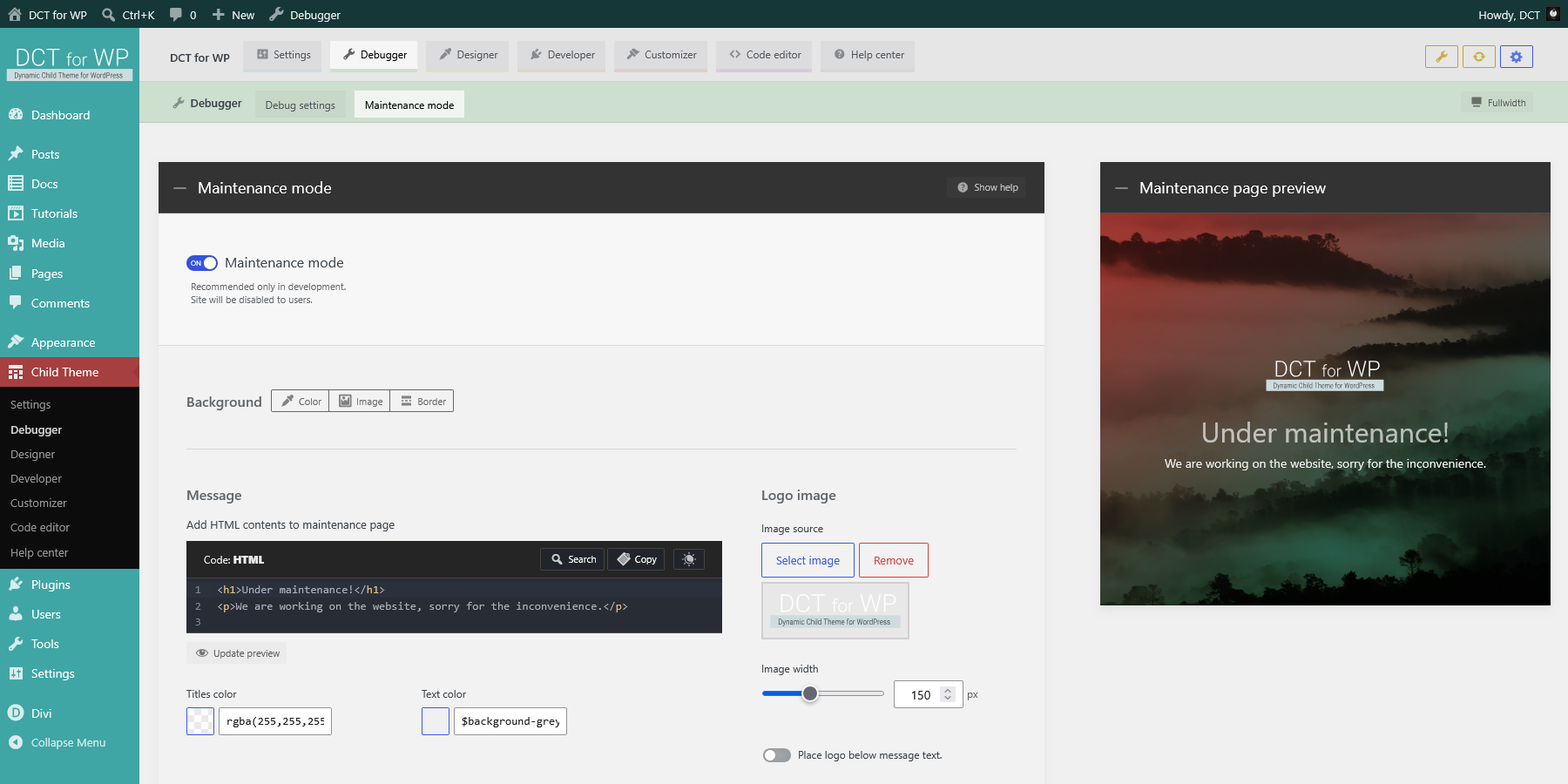Viewport: 1568px width, 784px height.
Task: Click Update preview button
Action: click(x=237, y=653)
